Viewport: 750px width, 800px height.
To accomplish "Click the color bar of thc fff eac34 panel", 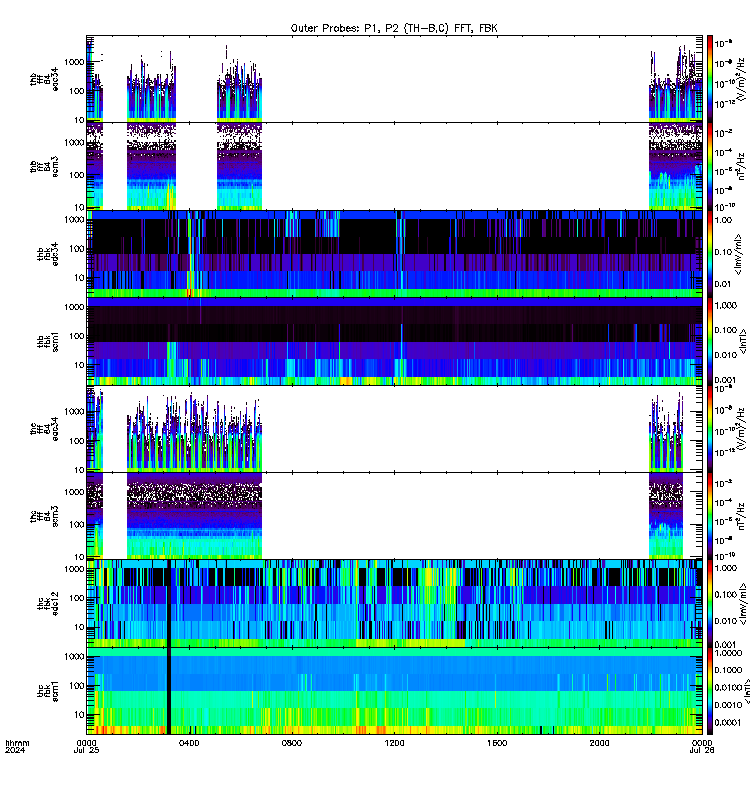I will 709,429.
